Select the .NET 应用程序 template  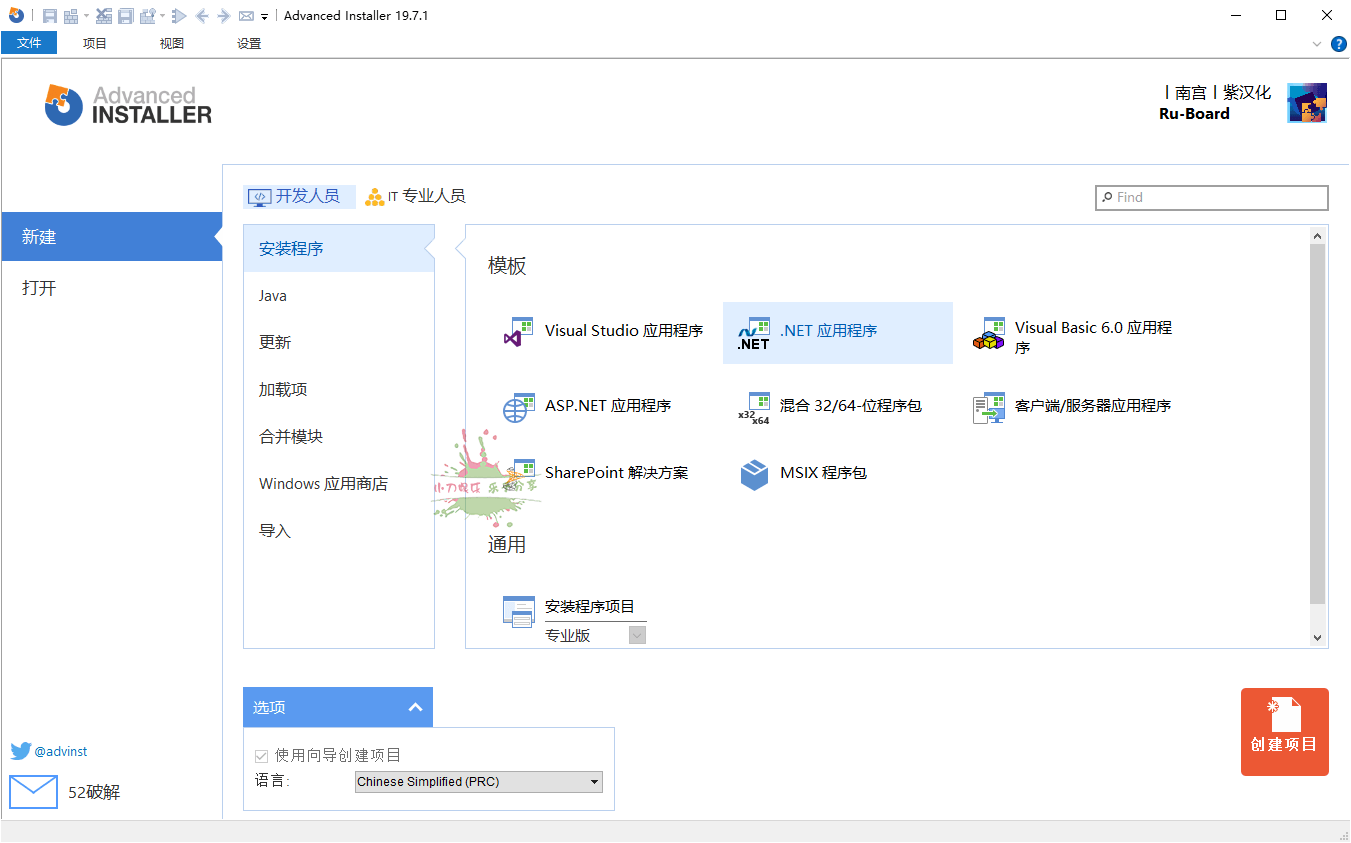[x=838, y=330]
